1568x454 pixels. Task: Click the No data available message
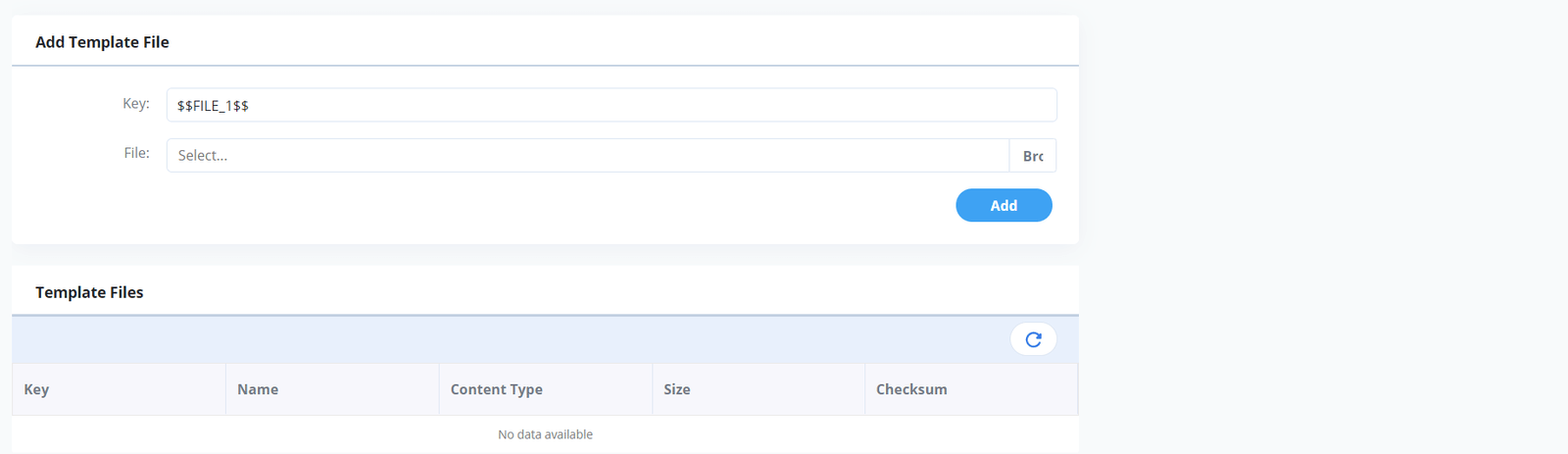click(x=545, y=434)
